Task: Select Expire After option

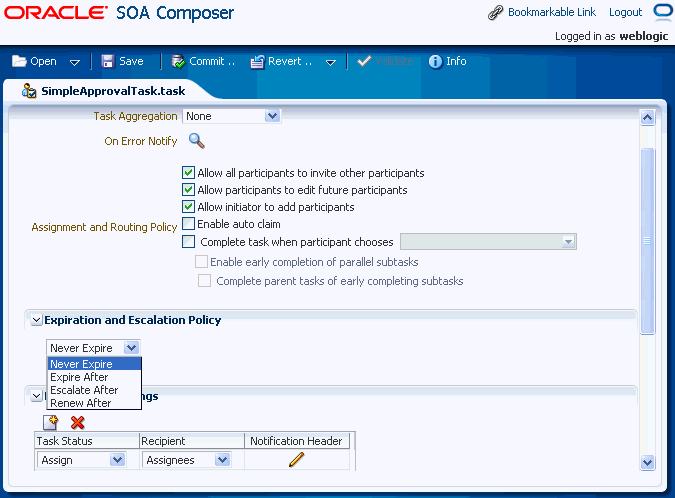Action: point(94,377)
